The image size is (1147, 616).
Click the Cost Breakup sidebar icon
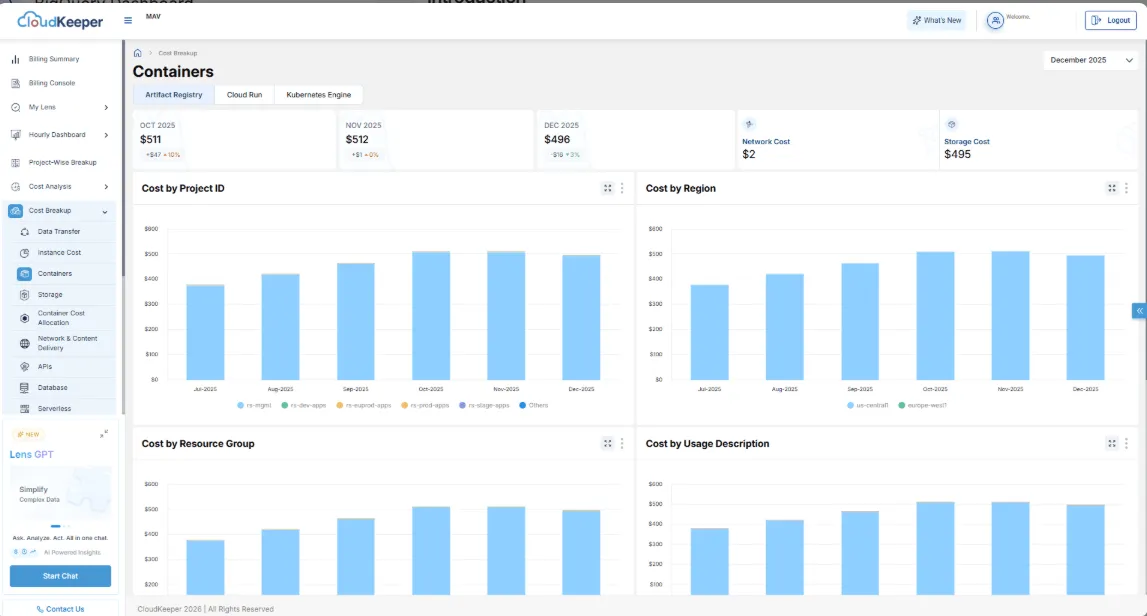pyautogui.click(x=15, y=211)
